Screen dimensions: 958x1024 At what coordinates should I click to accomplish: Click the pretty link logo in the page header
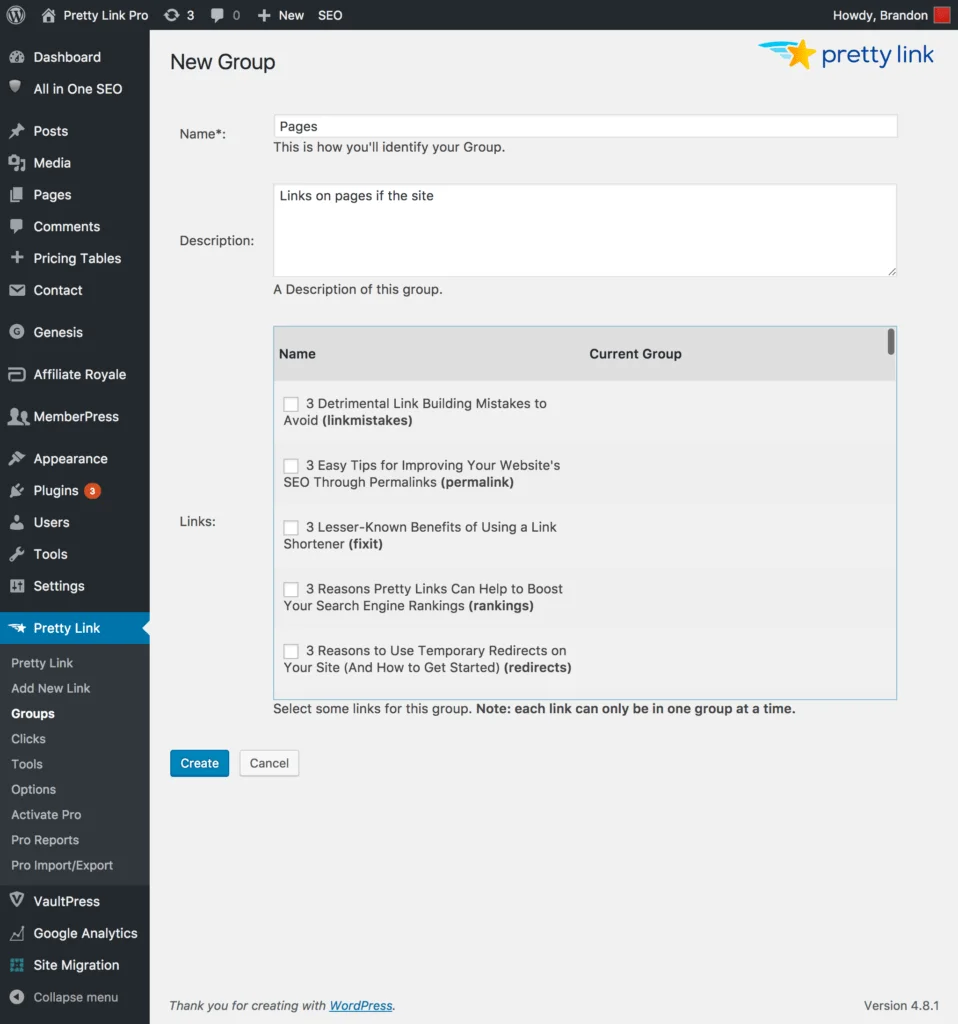point(845,55)
